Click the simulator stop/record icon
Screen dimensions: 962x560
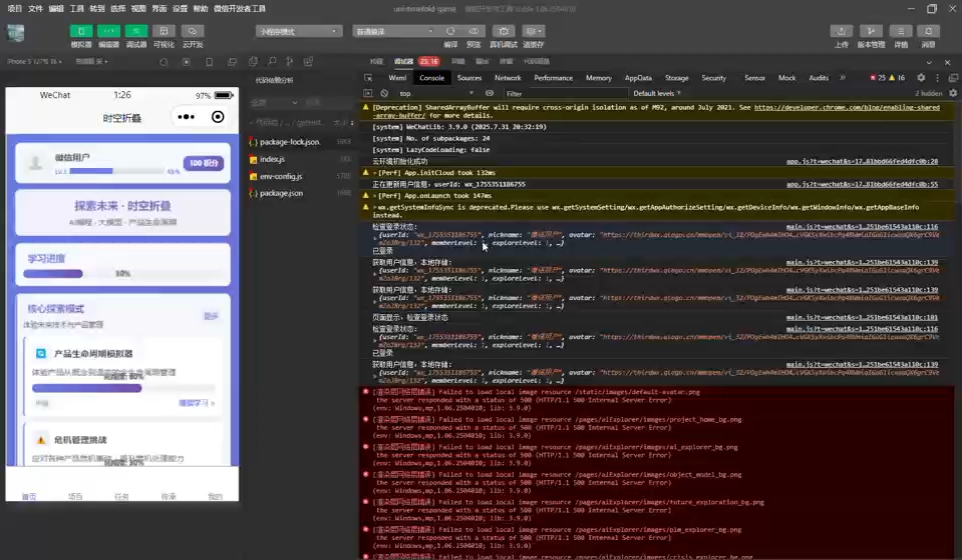tap(187, 62)
